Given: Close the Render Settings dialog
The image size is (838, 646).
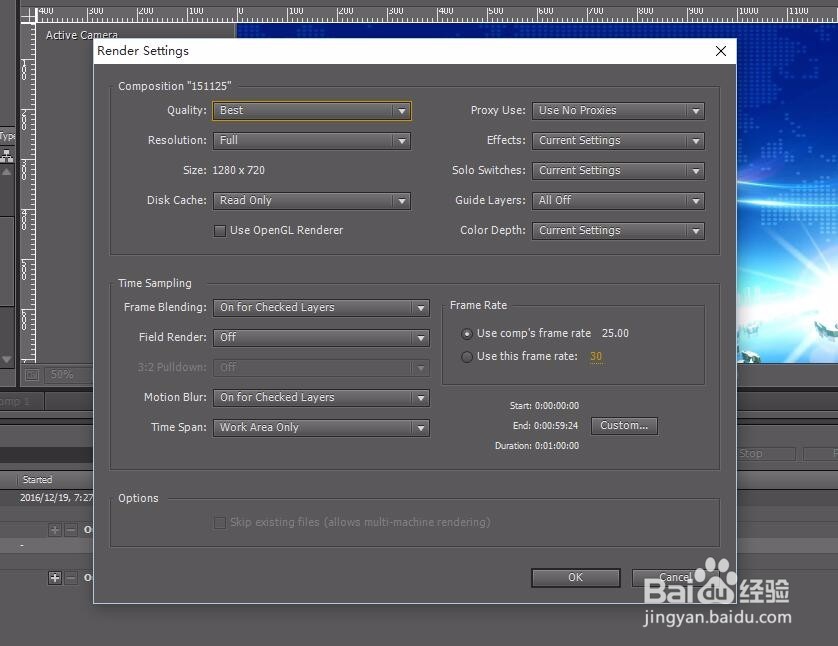Looking at the screenshot, I should click(720, 51).
